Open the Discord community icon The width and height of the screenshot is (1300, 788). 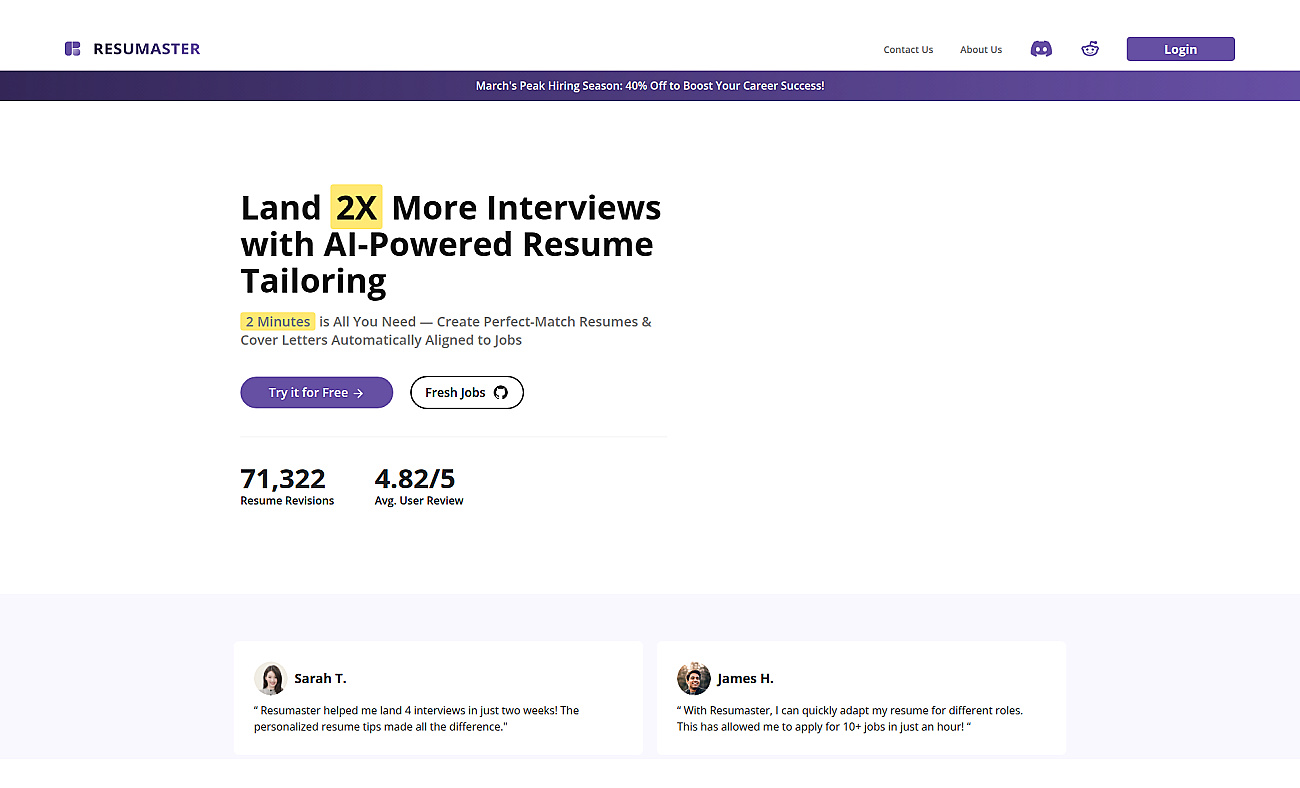1041,49
